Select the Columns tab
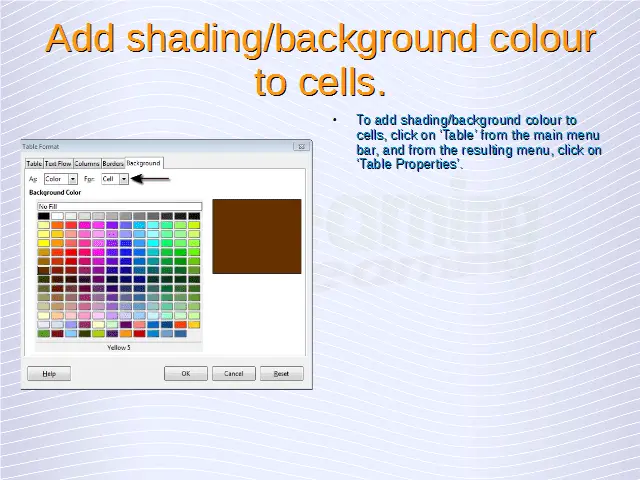Image resolution: width=640 pixels, height=480 pixels. click(87, 163)
